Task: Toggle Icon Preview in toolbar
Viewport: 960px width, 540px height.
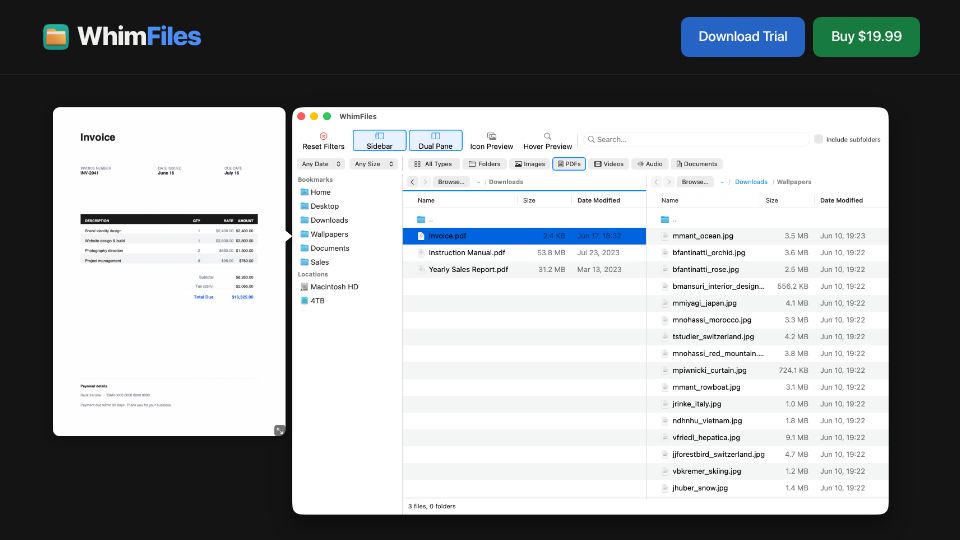Action: (x=491, y=140)
